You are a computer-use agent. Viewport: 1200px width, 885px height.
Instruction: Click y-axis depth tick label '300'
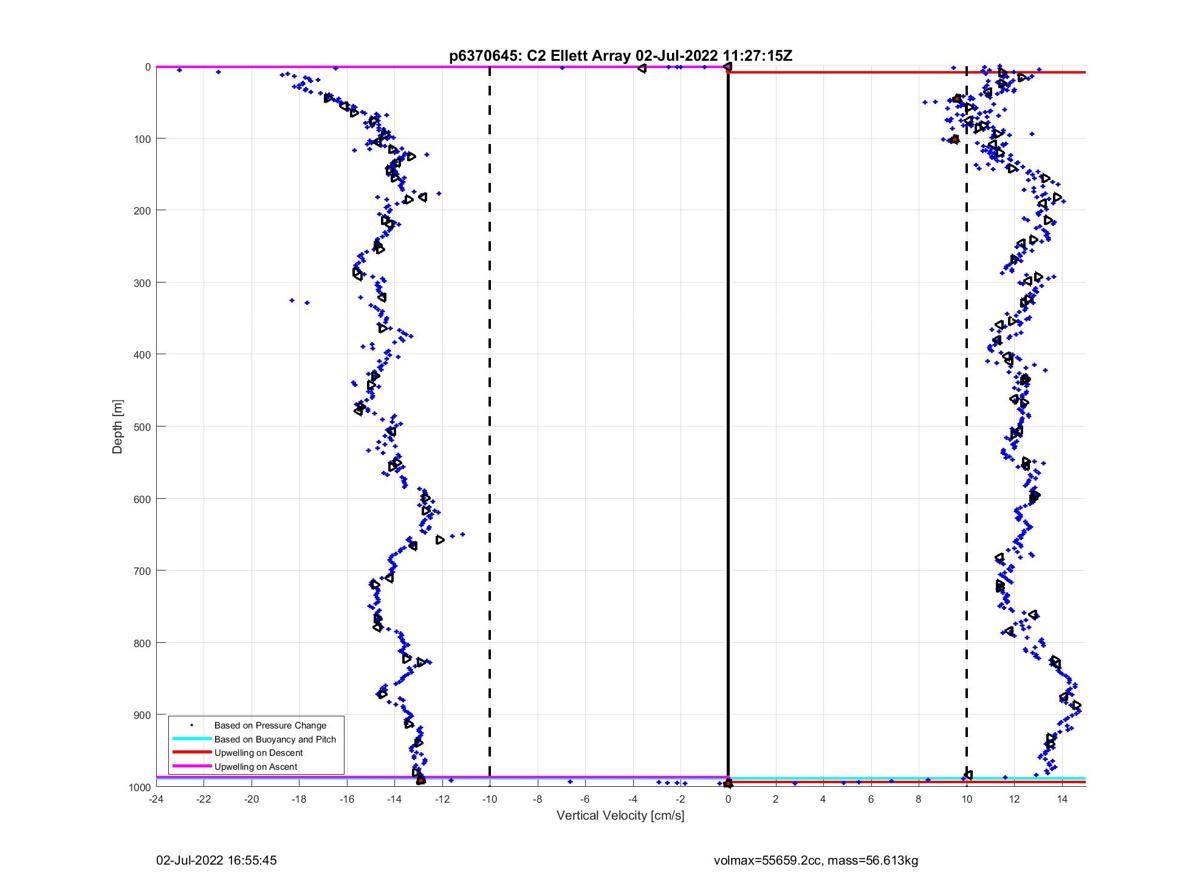141,283
